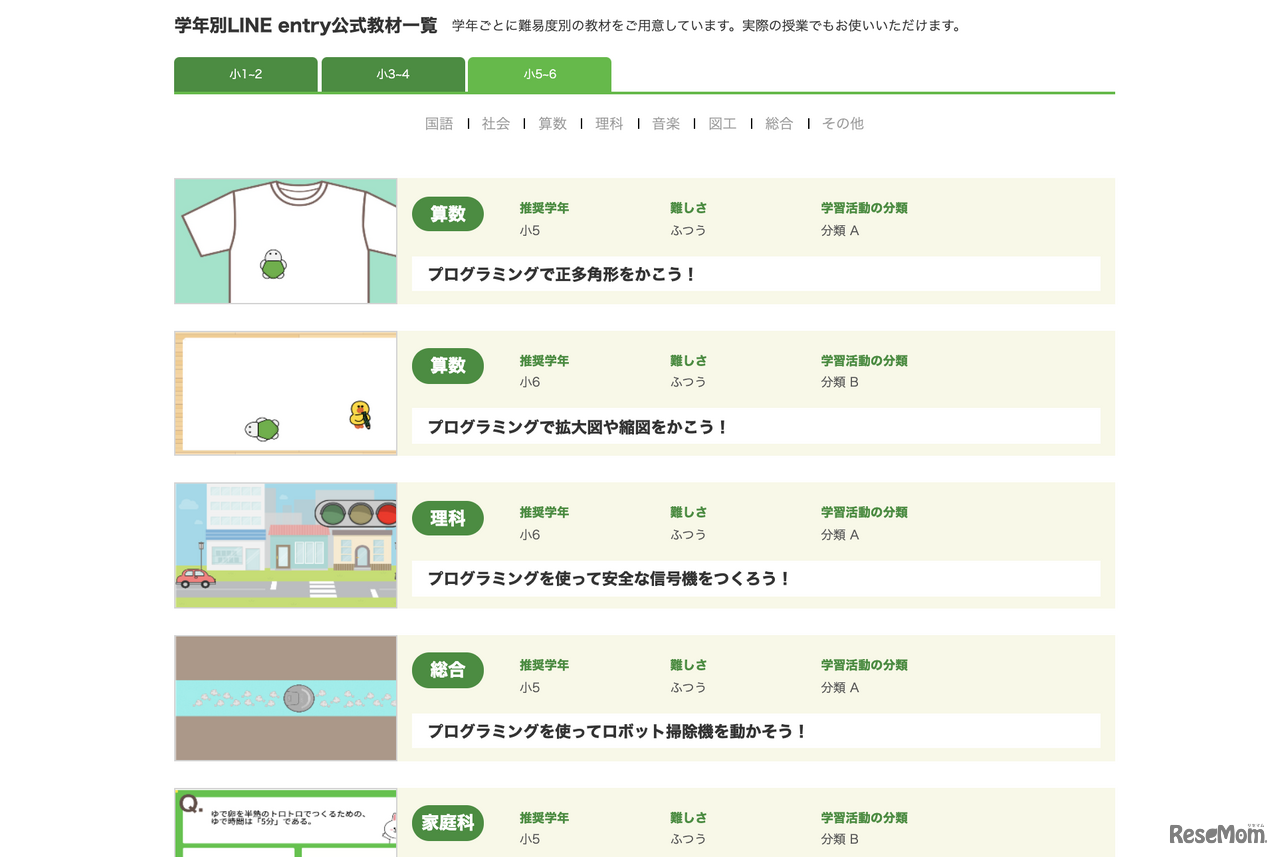Open the turtle and duck drawing thumbnail
The height and width of the screenshot is (857, 1280).
pyautogui.click(x=286, y=393)
